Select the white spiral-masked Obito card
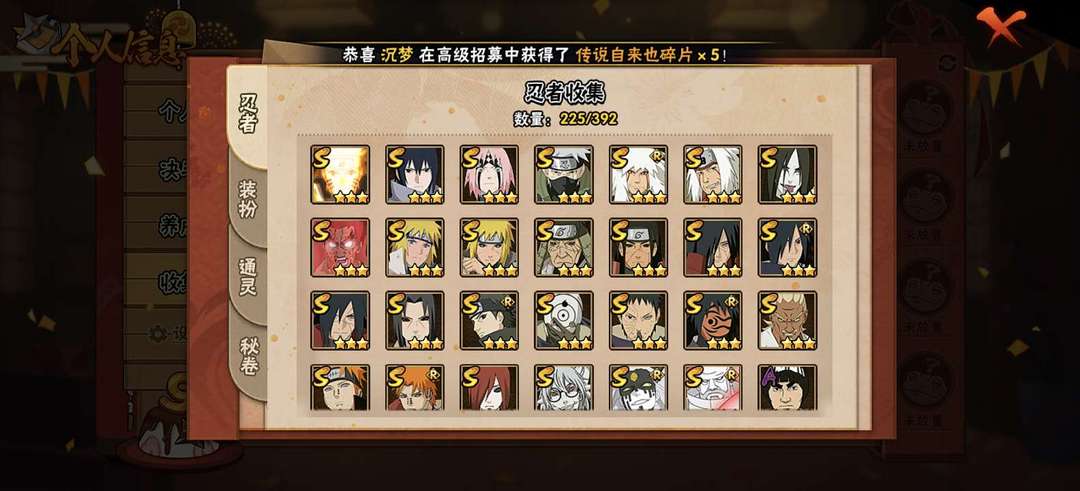1080x491 pixels. (563, 321)
